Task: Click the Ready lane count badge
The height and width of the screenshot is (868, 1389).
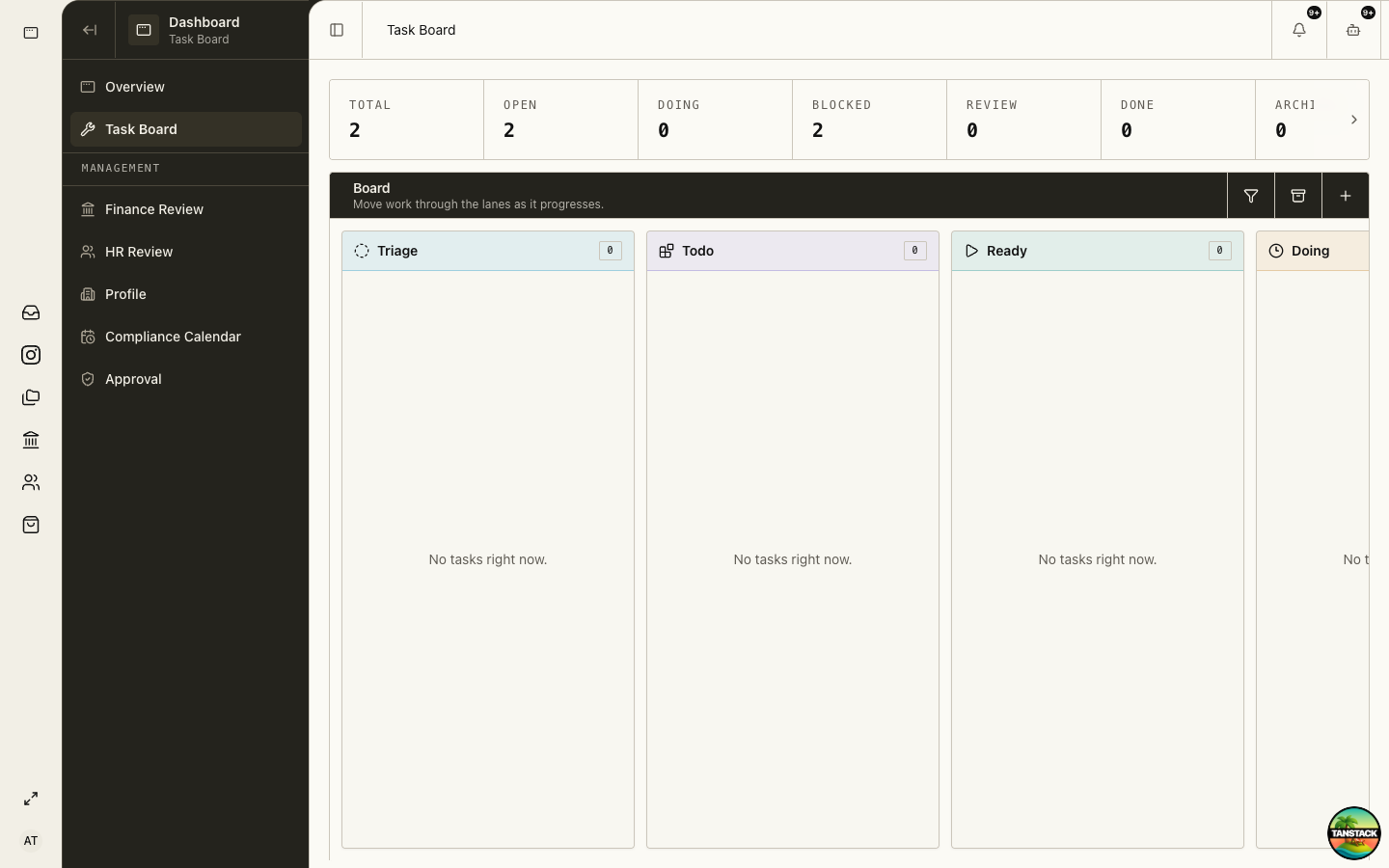Action: point(1220,251)
